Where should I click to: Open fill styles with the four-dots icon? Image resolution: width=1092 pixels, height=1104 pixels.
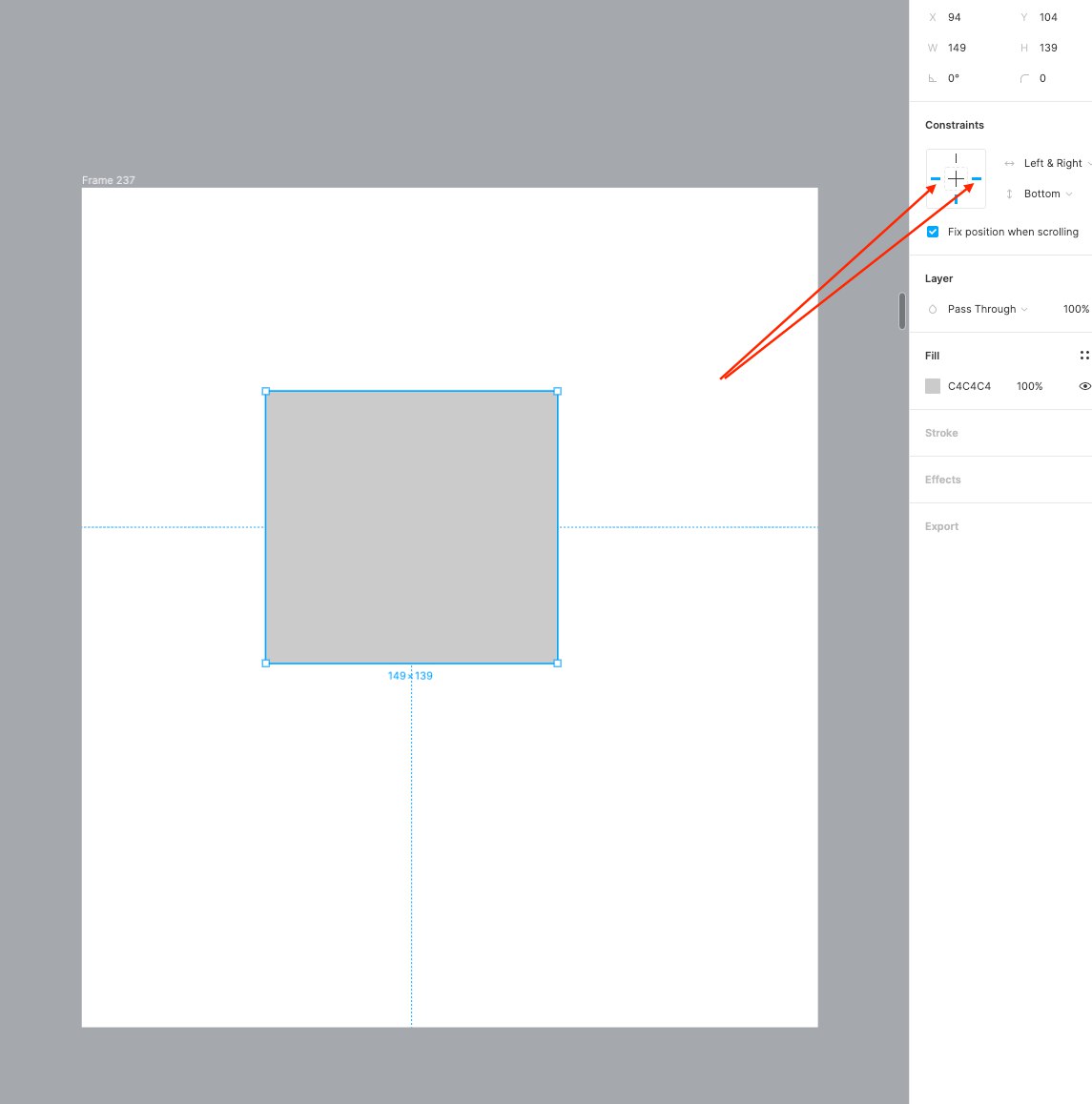pos(1084,356)
